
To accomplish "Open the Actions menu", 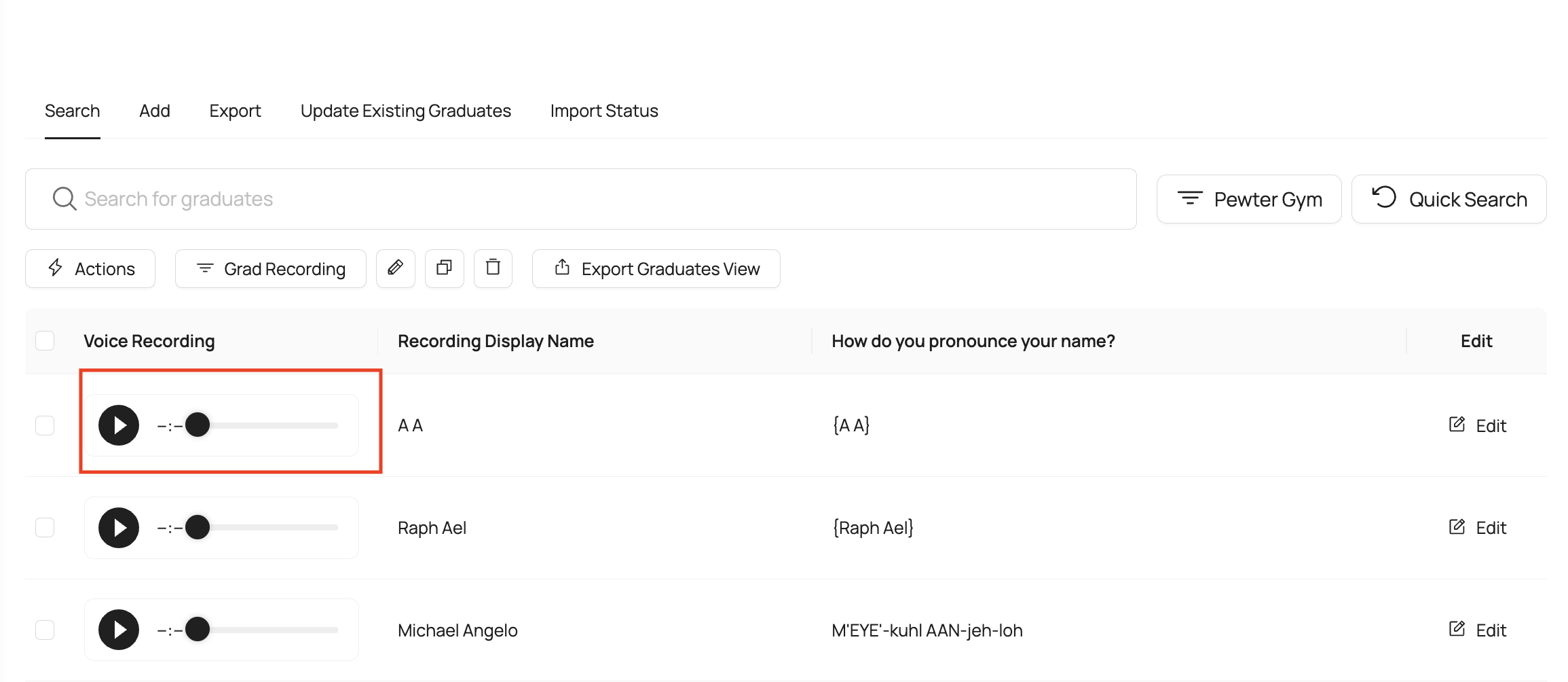I will pos(90,269).
